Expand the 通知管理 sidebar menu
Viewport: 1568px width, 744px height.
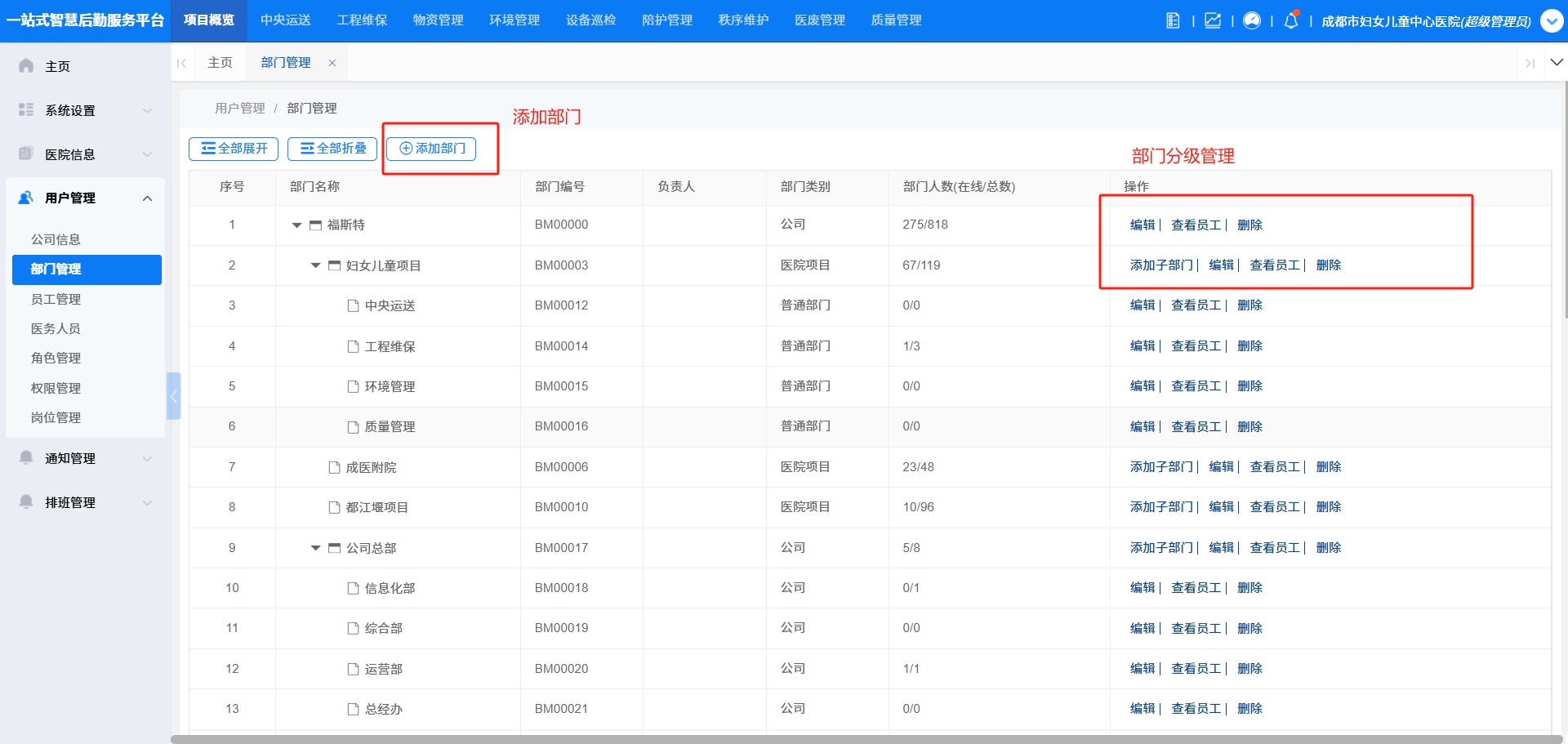pos(147,458)
